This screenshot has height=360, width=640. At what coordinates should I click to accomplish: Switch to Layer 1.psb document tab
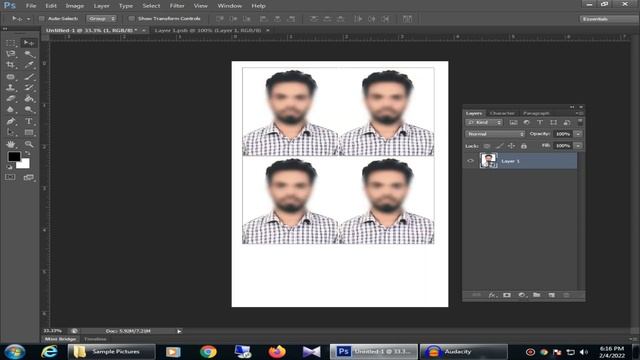207,30
